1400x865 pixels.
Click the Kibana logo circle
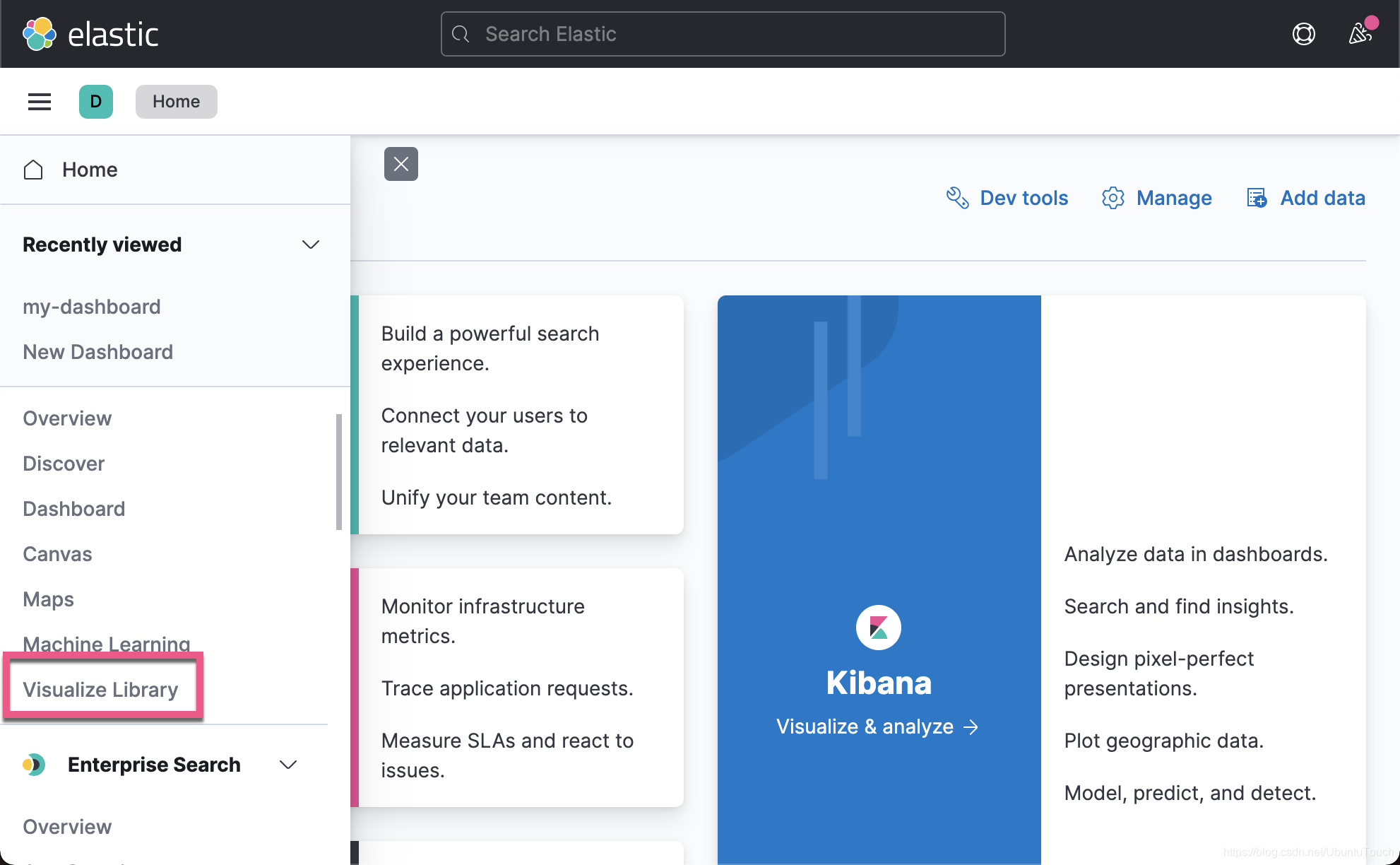click(x=878, y=628)
